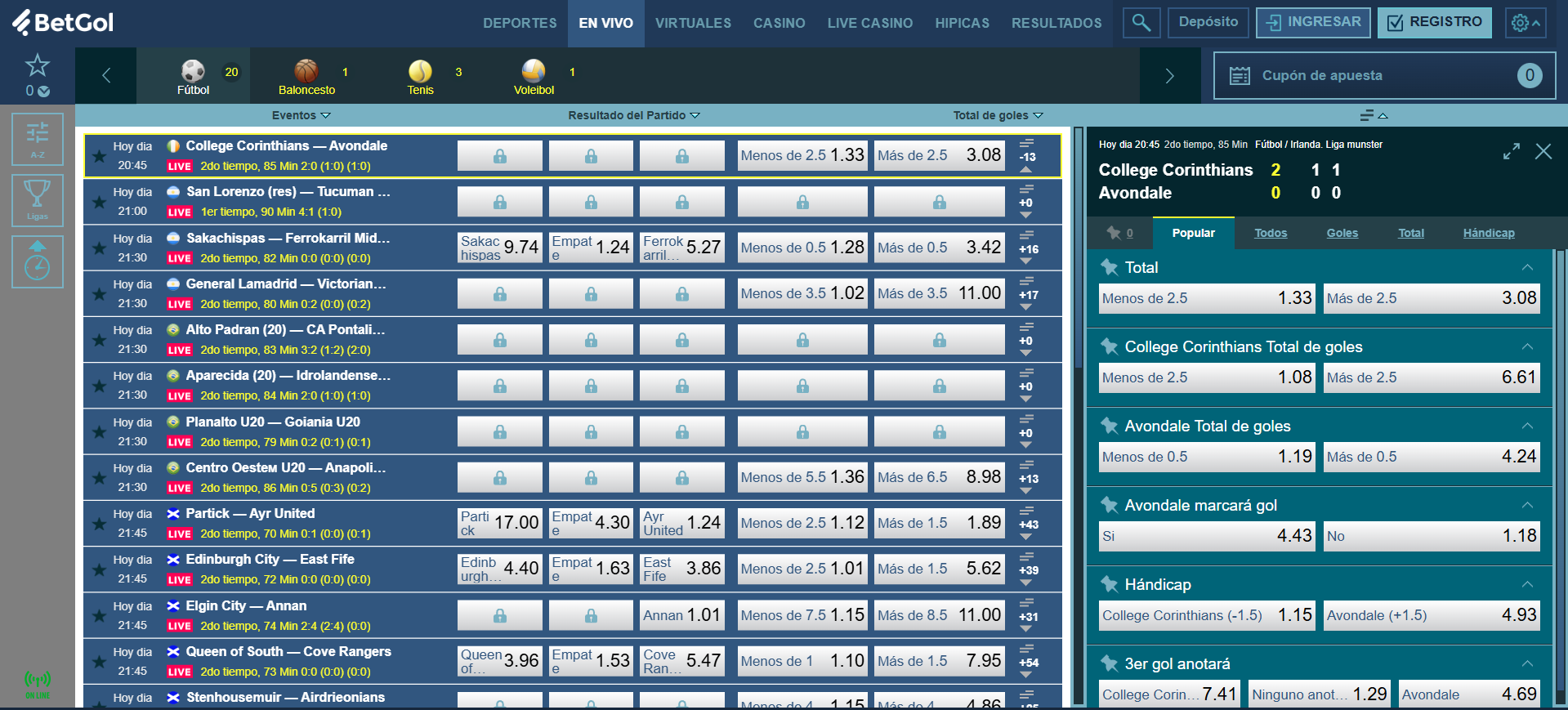Screen dimensions: 1568x710
Task: Select College Corinthians (-1.5) handicap 1.15
Action: click(1207, 615)
